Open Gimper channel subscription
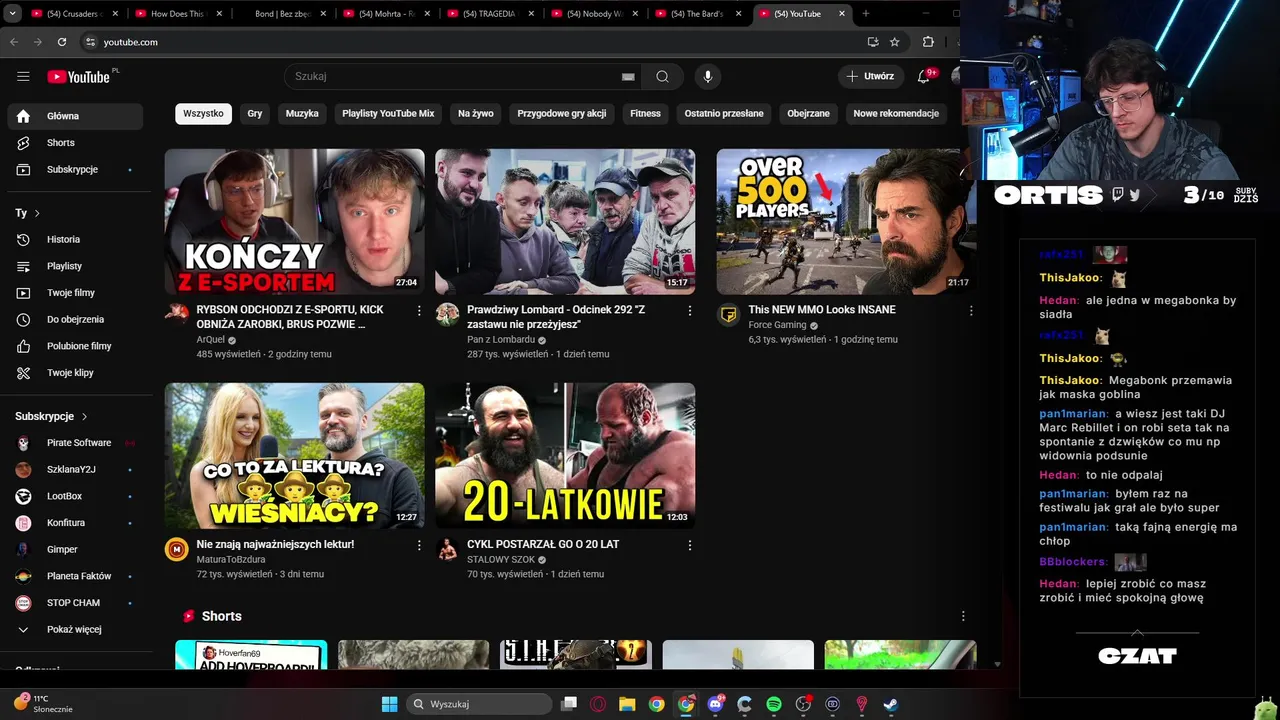The width and height of the screenshot is (1280, 720). click(75, 549)
